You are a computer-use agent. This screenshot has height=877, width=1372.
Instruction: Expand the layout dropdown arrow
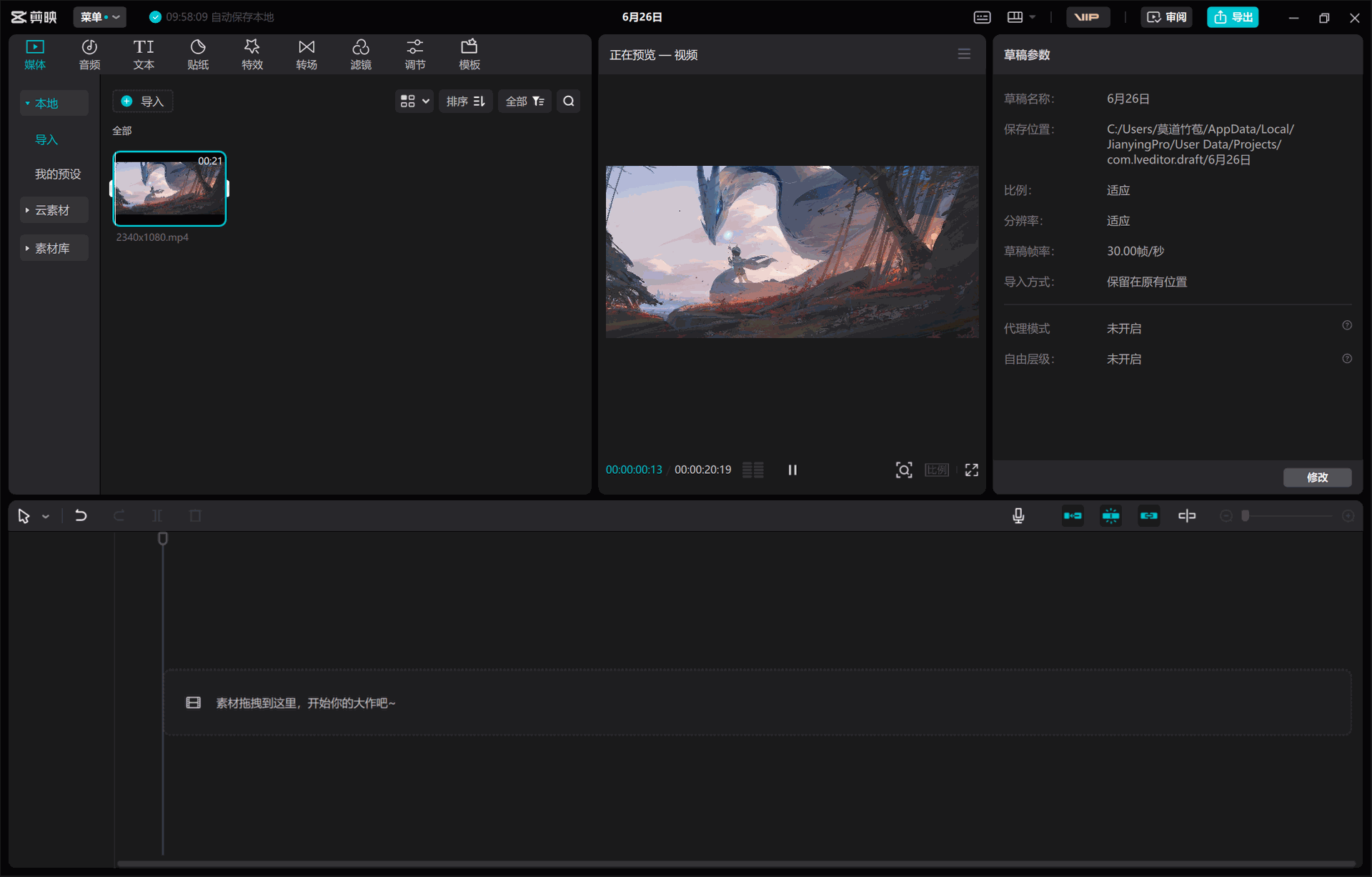[1033, 17]
